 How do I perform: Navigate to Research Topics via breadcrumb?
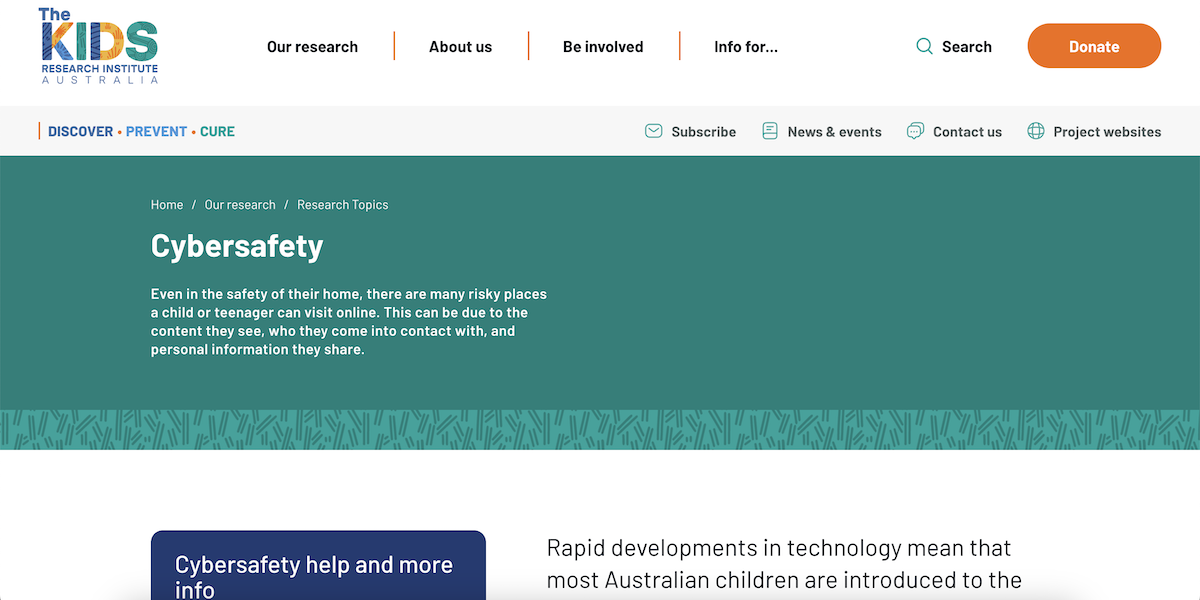(x=343, y=204)
